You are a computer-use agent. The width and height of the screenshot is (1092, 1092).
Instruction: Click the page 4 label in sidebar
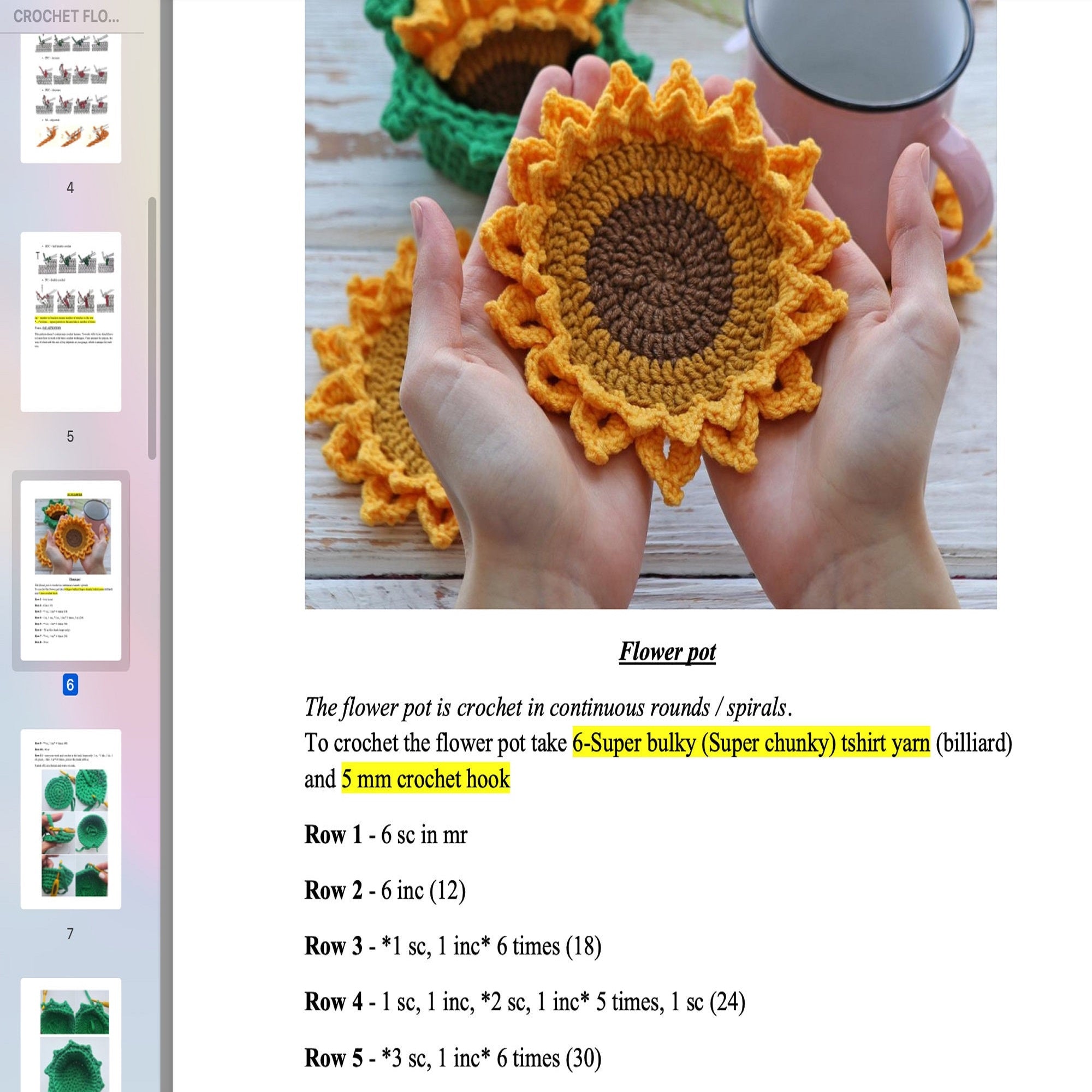[71, 189]
